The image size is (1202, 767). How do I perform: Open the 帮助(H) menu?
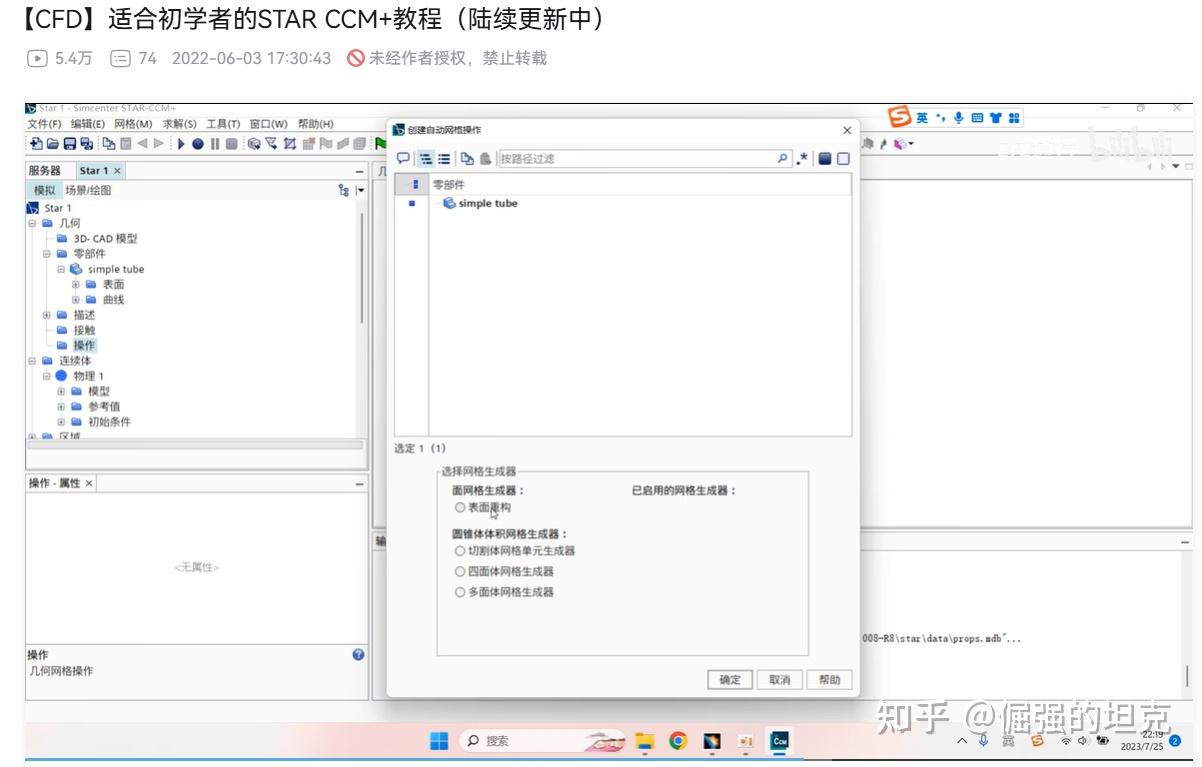(315, 124)
